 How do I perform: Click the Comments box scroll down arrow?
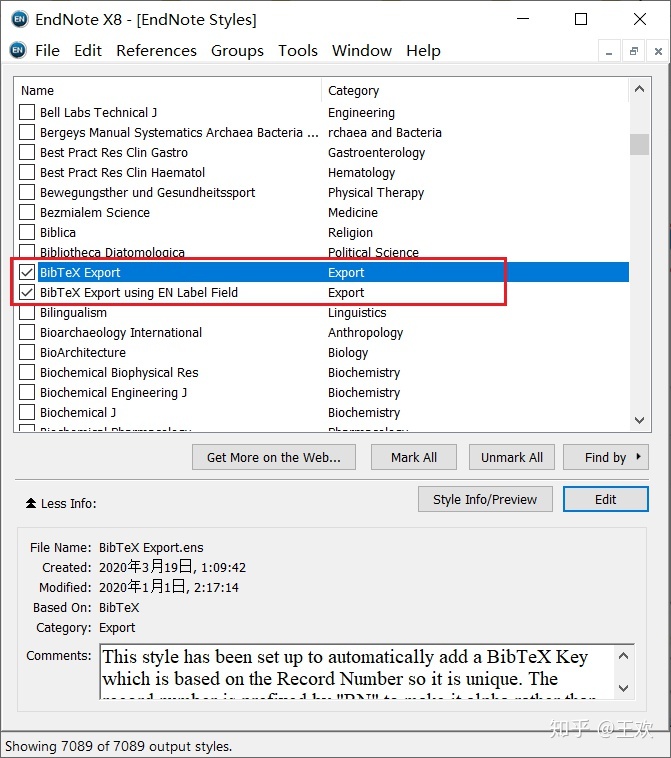(x=624, y=688)
